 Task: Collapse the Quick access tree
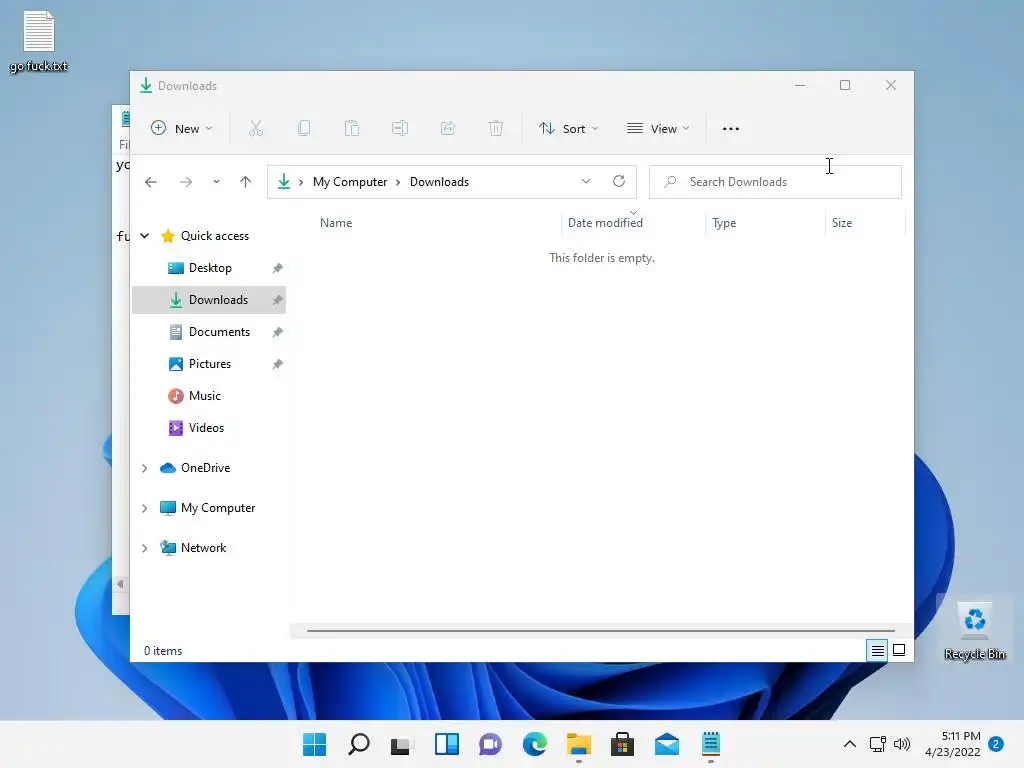[x=145, y=236]
